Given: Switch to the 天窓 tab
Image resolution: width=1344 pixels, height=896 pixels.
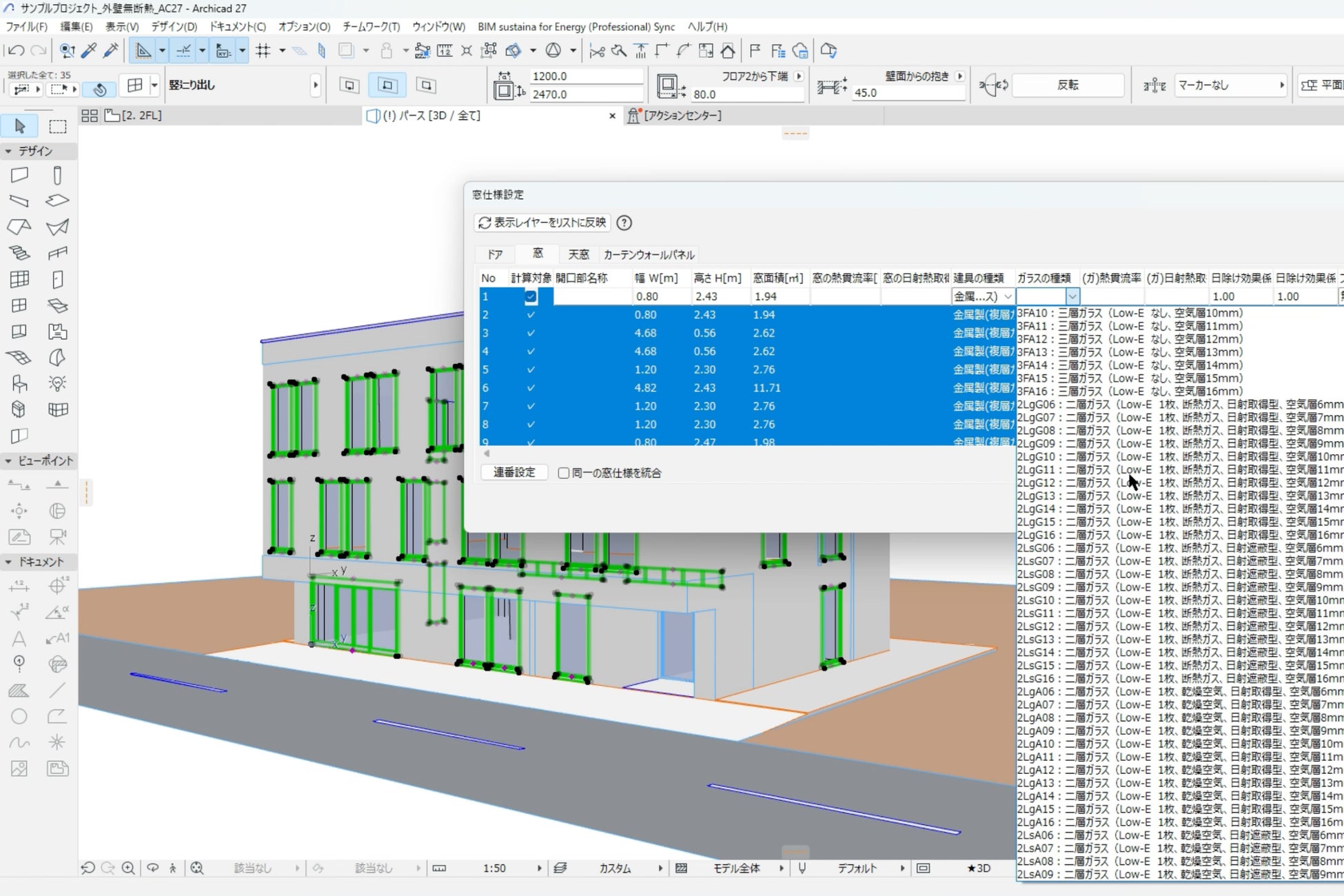Looking at the screenshot, I should (x=578, y=254).
